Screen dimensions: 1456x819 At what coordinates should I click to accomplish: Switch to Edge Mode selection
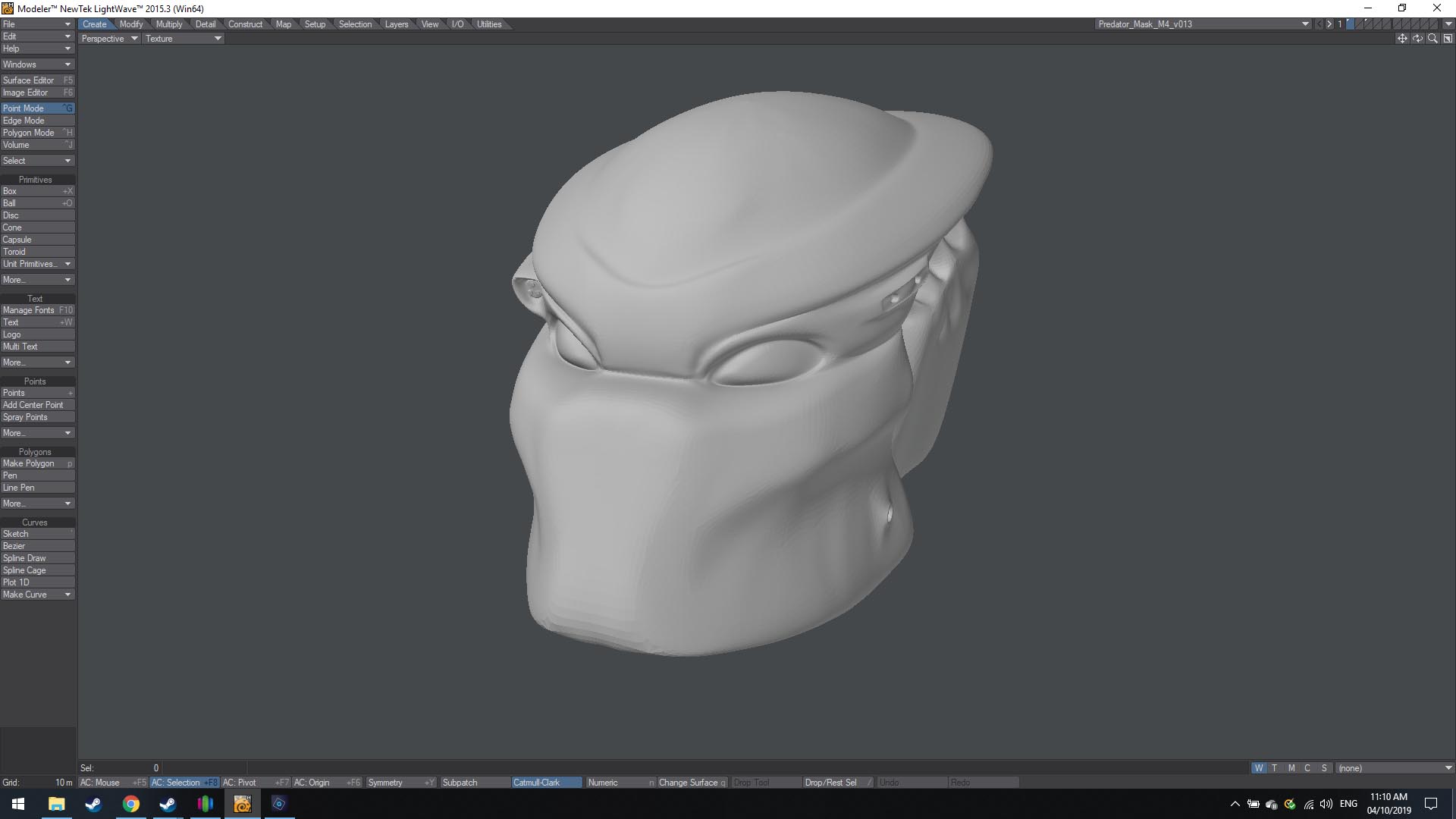click(37, 121)
